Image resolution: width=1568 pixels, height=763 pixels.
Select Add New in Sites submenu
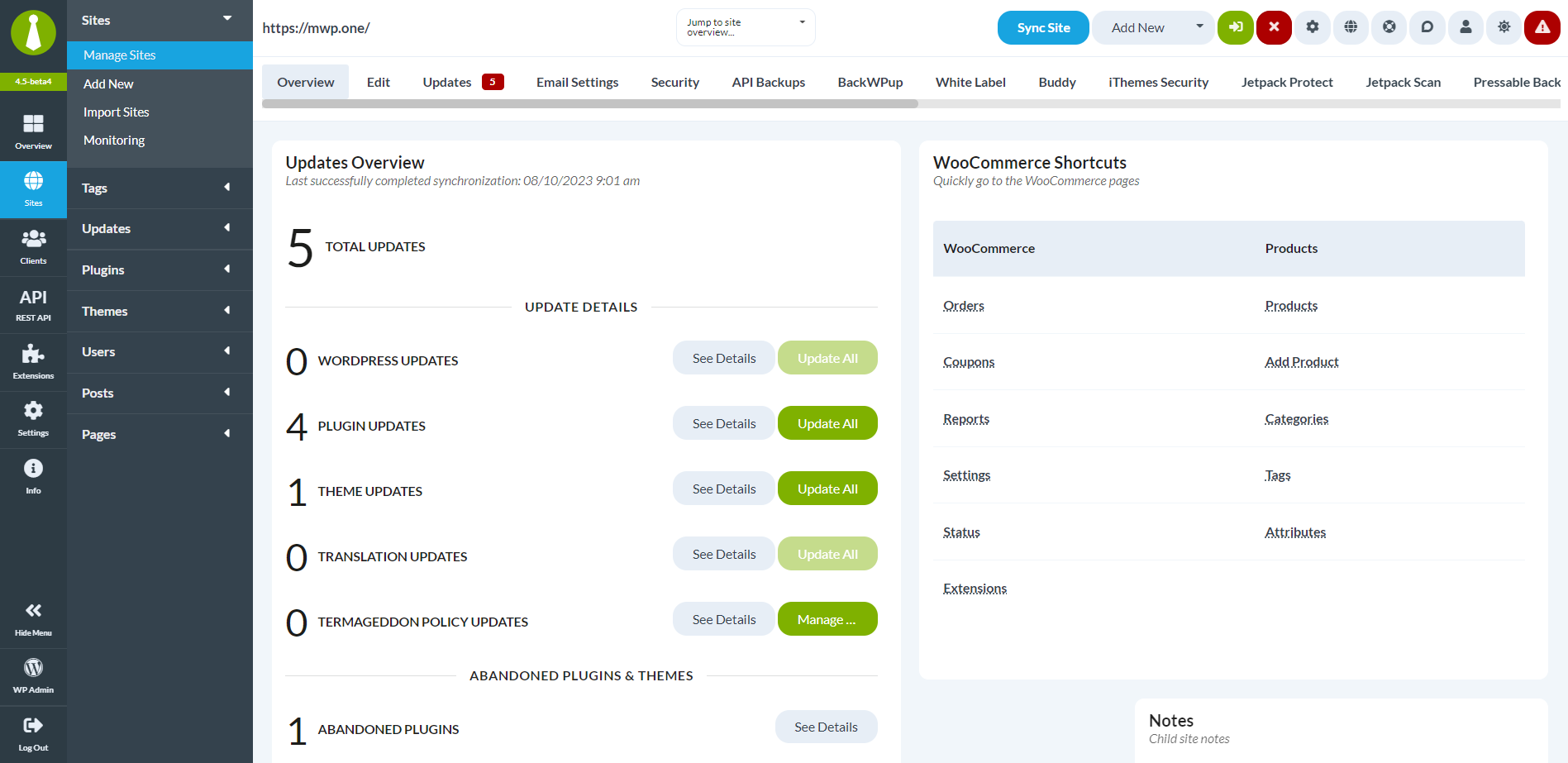(108, 83)
